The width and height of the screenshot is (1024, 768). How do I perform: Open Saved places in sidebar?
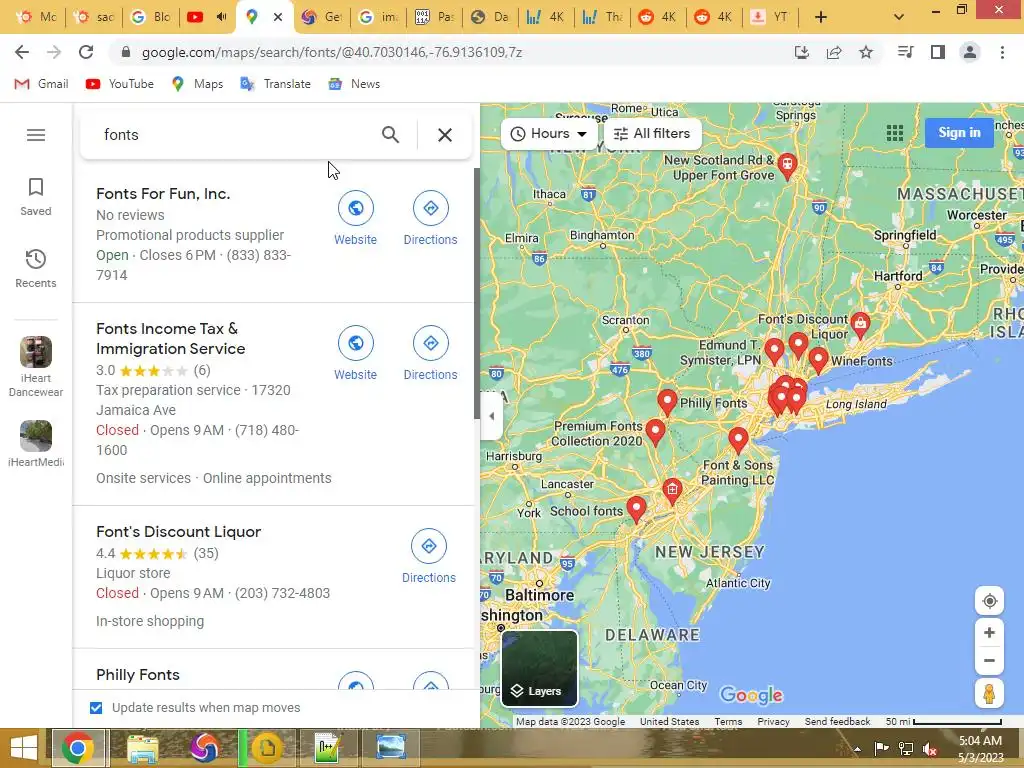(36, 197)
